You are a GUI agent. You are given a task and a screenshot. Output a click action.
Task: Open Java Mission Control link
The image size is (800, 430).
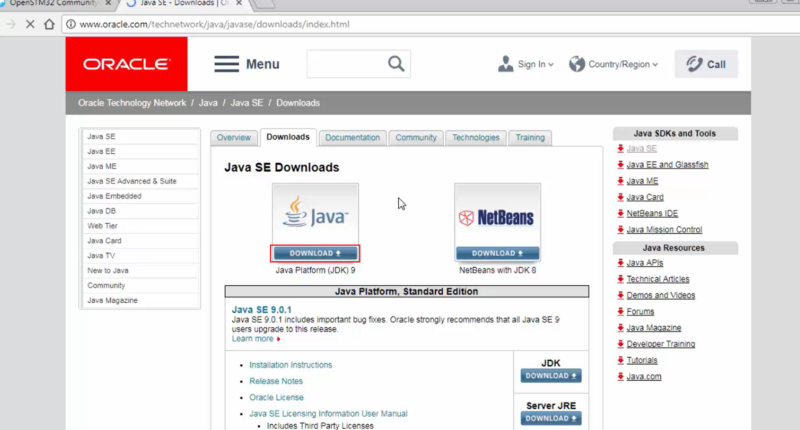[x=664, y=230]
